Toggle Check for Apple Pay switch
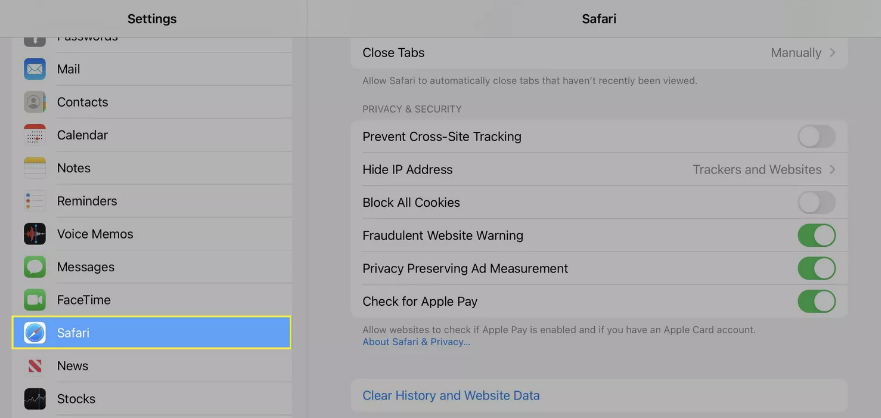This screenshot has width=881, height=418. tap(816, 302)
